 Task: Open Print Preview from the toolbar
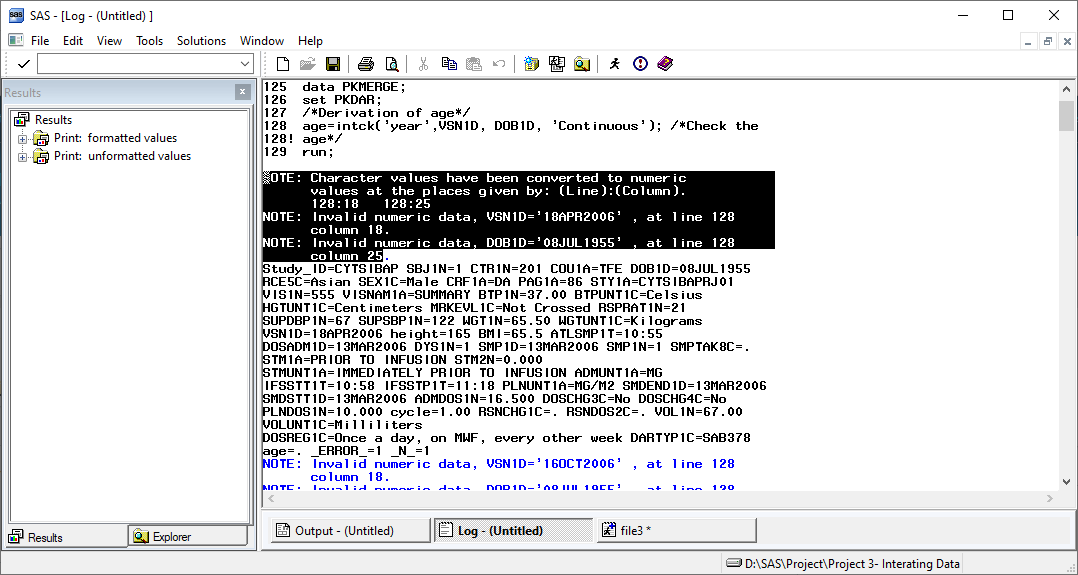point(391,64)
